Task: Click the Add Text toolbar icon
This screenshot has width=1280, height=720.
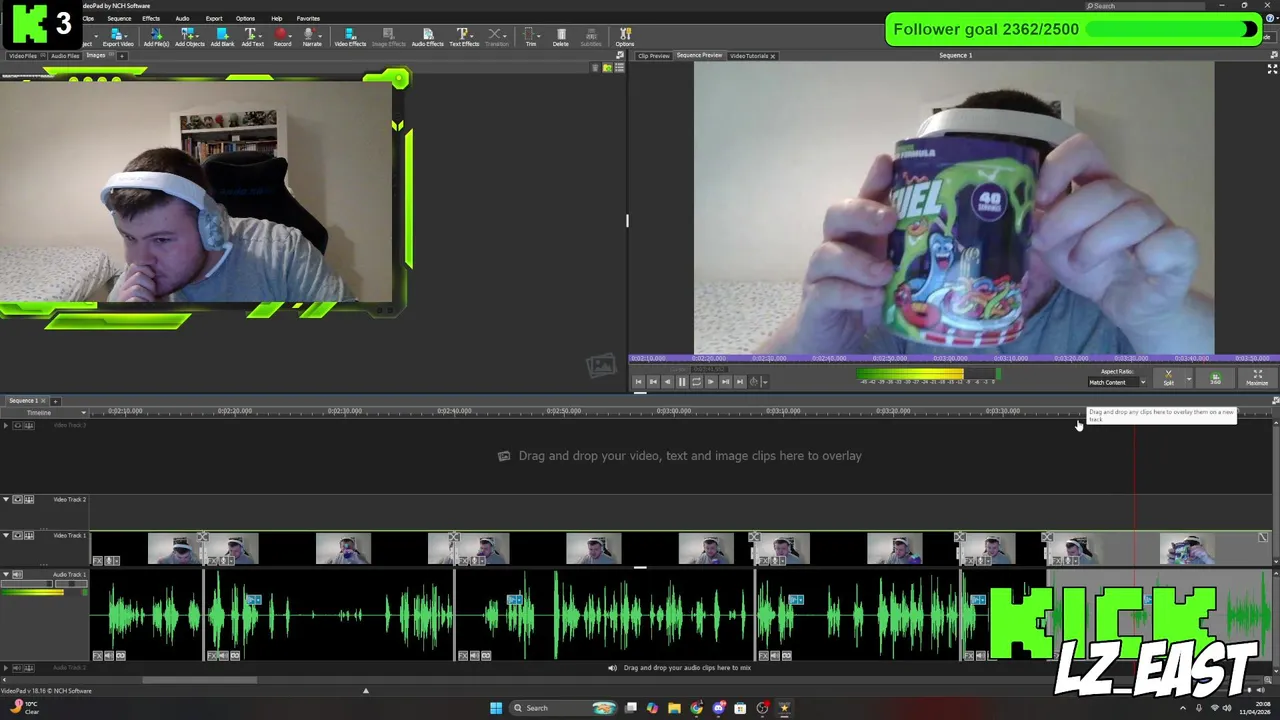Action: tap(252, 38)
